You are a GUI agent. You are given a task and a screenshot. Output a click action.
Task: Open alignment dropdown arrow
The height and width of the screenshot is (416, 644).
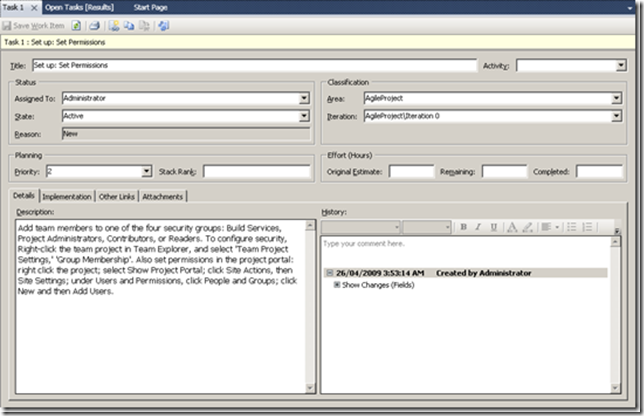click(x=557, y=227)
